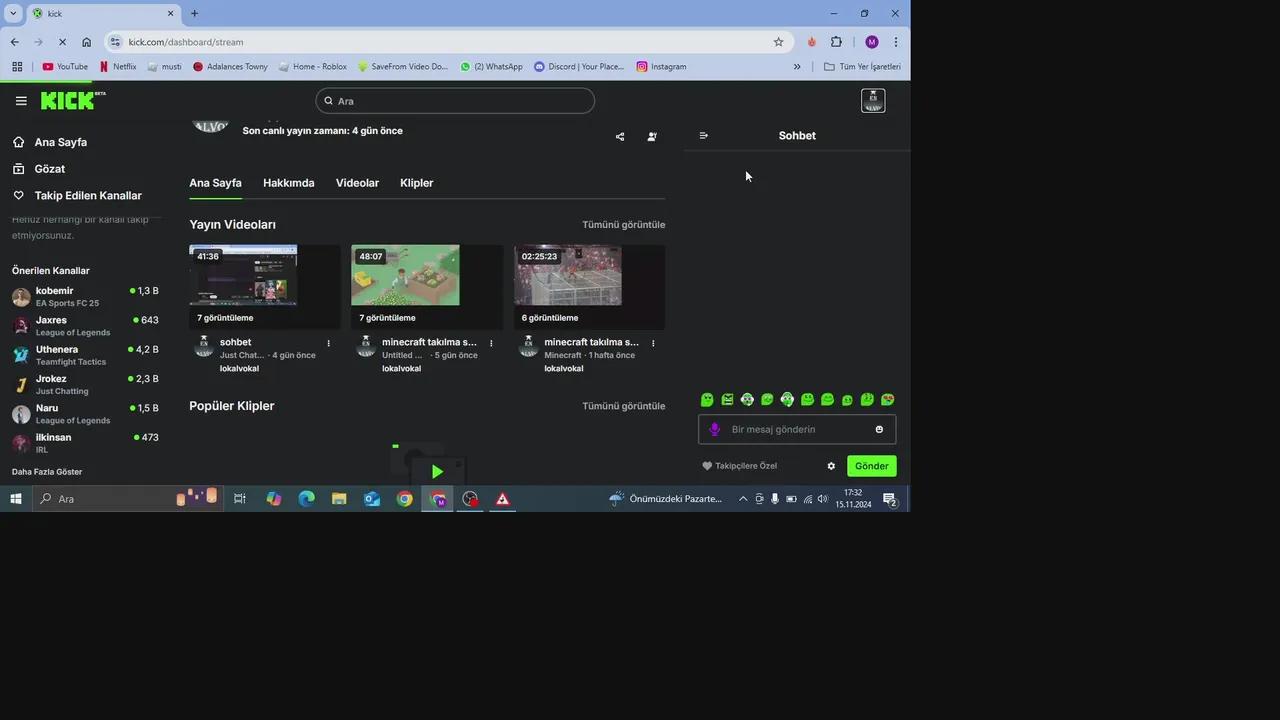Open the Chrome three-dot menu
1280x720 pixels.
pyautogui.click(x=895, y=42)
